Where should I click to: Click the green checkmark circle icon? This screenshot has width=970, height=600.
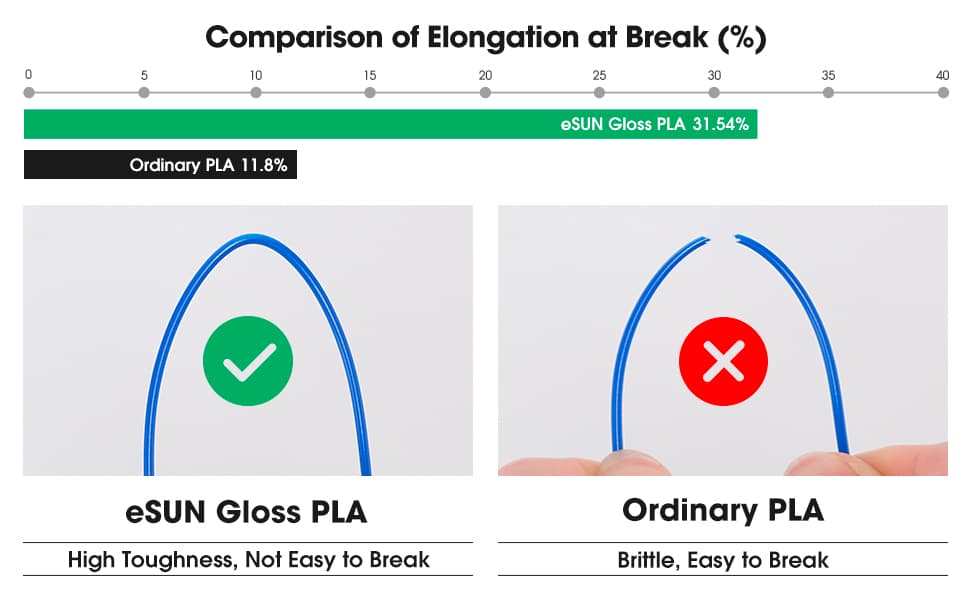tap(248, 361)
